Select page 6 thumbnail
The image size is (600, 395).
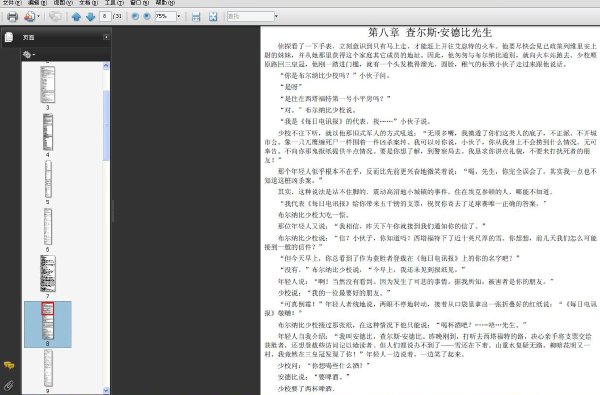point(48,227)
